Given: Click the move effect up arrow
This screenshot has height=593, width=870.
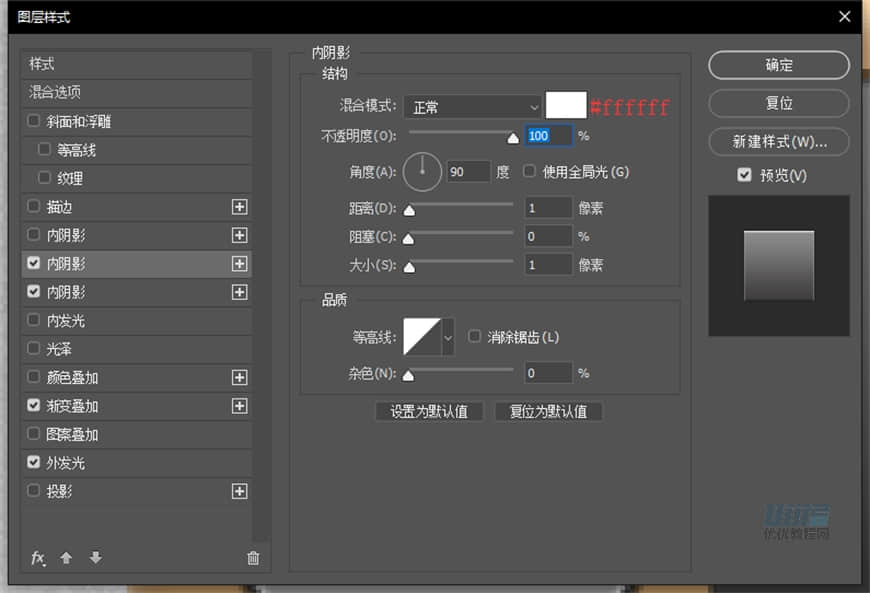Looking at the screenshot, I should [x=67, y=558].
